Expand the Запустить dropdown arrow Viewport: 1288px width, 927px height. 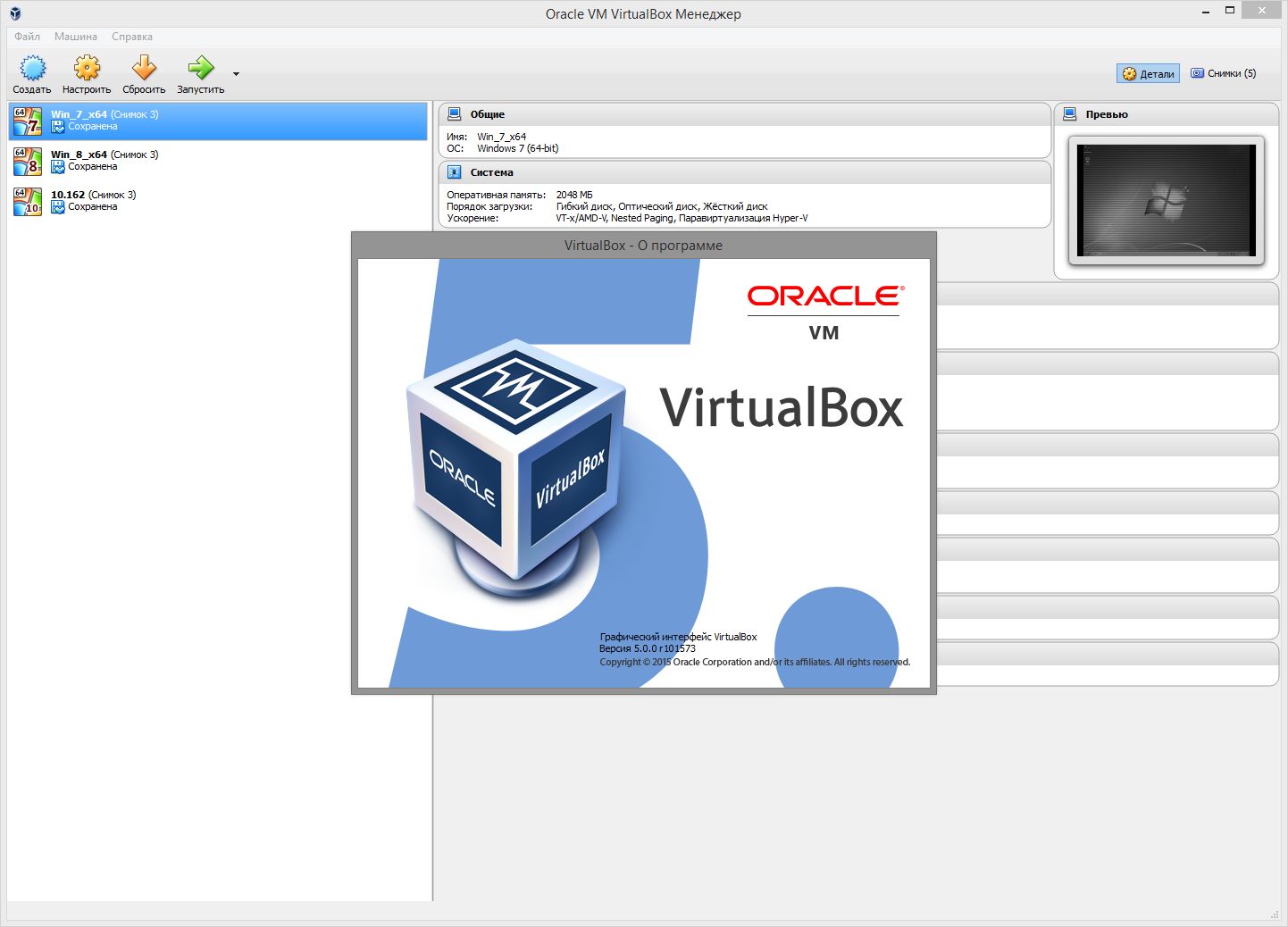(236, 74)
